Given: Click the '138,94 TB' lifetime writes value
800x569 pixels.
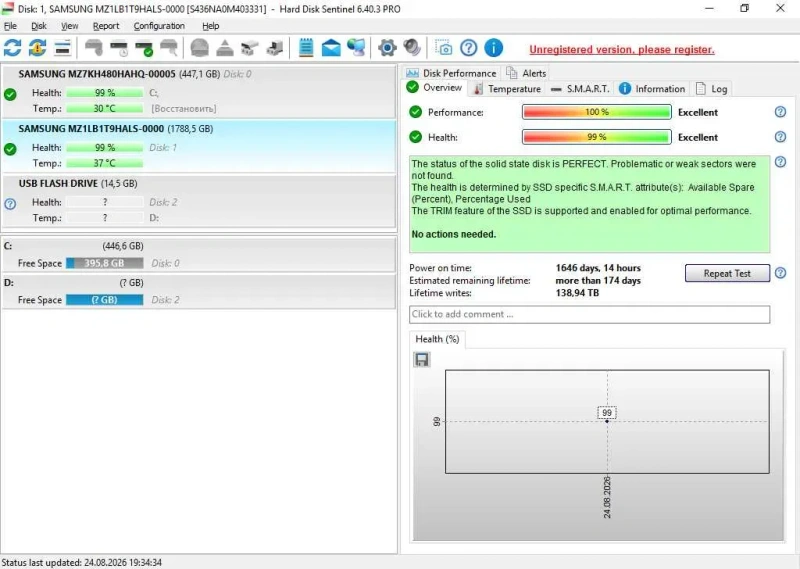Looking at the screenshot, I should pyautogui.click(x=577, y=293).
